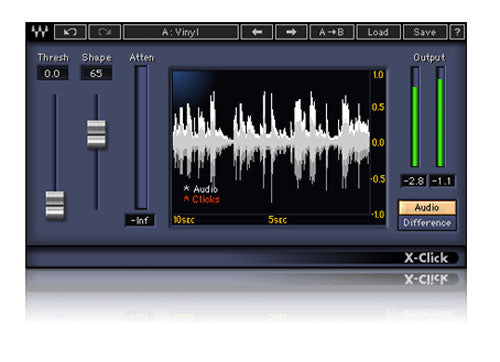Click the 1.0 amplitude scale label
Screen dimensions: 500x362
click(x=378, y=75)
